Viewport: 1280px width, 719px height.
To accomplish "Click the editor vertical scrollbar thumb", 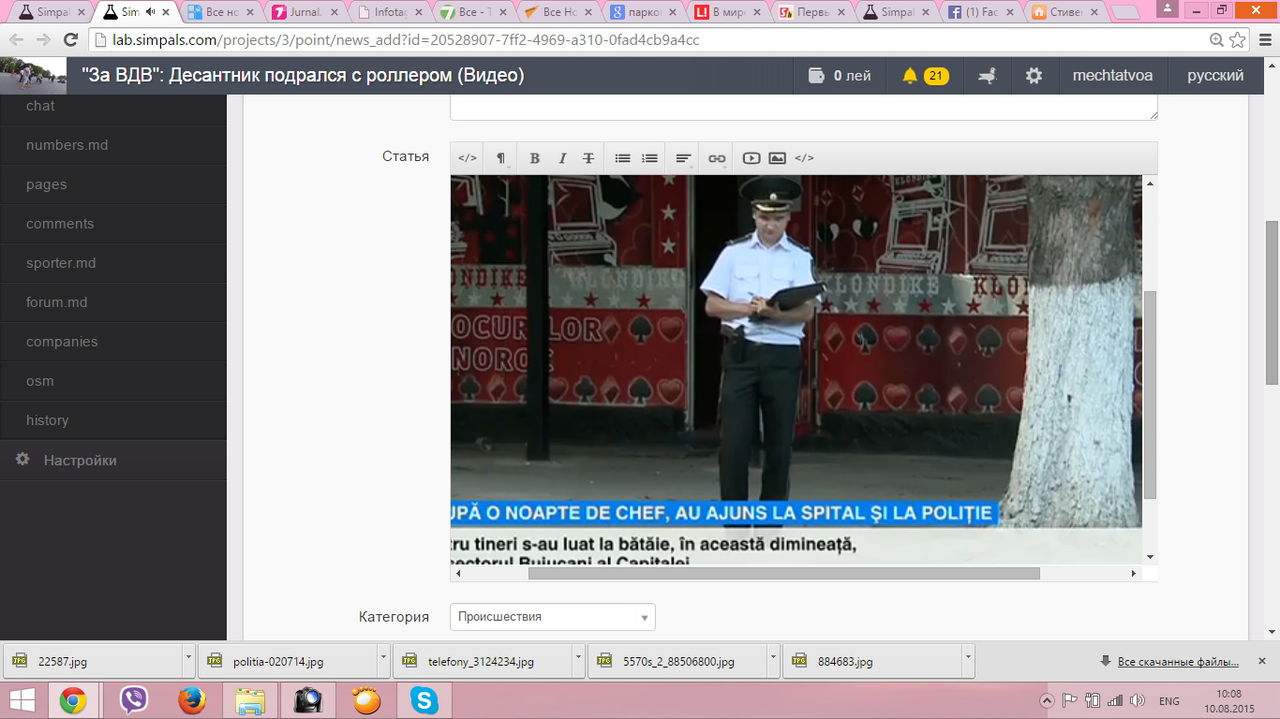I will click(1150, 395).
